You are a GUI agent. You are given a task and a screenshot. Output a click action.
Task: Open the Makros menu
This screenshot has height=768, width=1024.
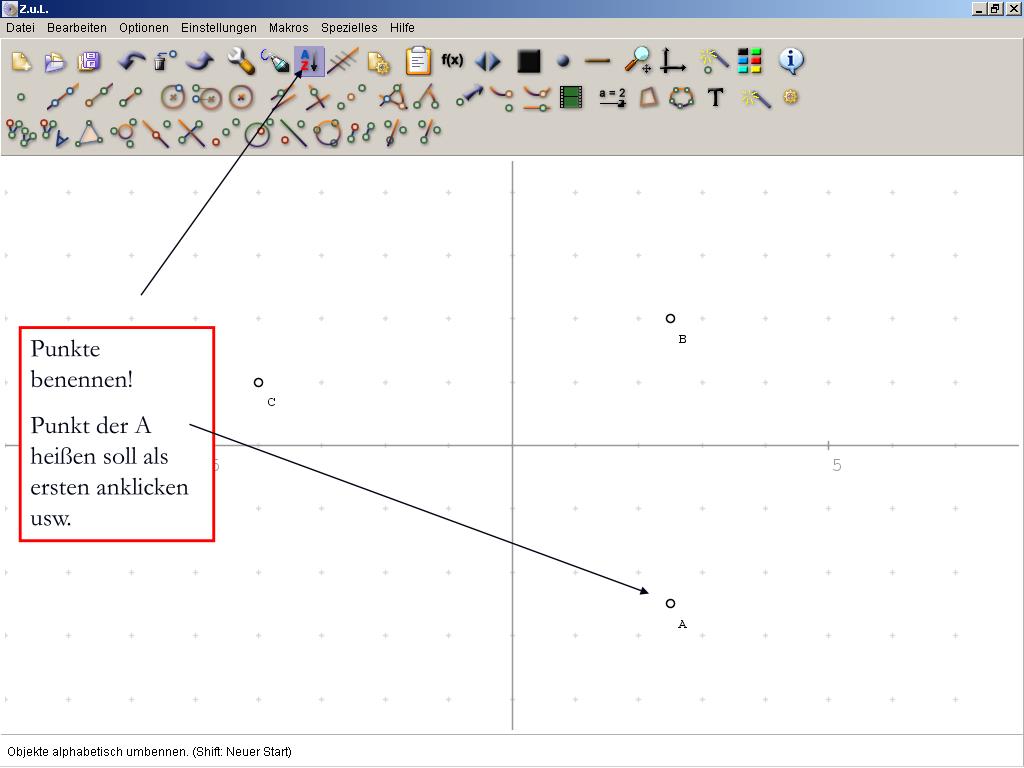[x=288, y=27]
